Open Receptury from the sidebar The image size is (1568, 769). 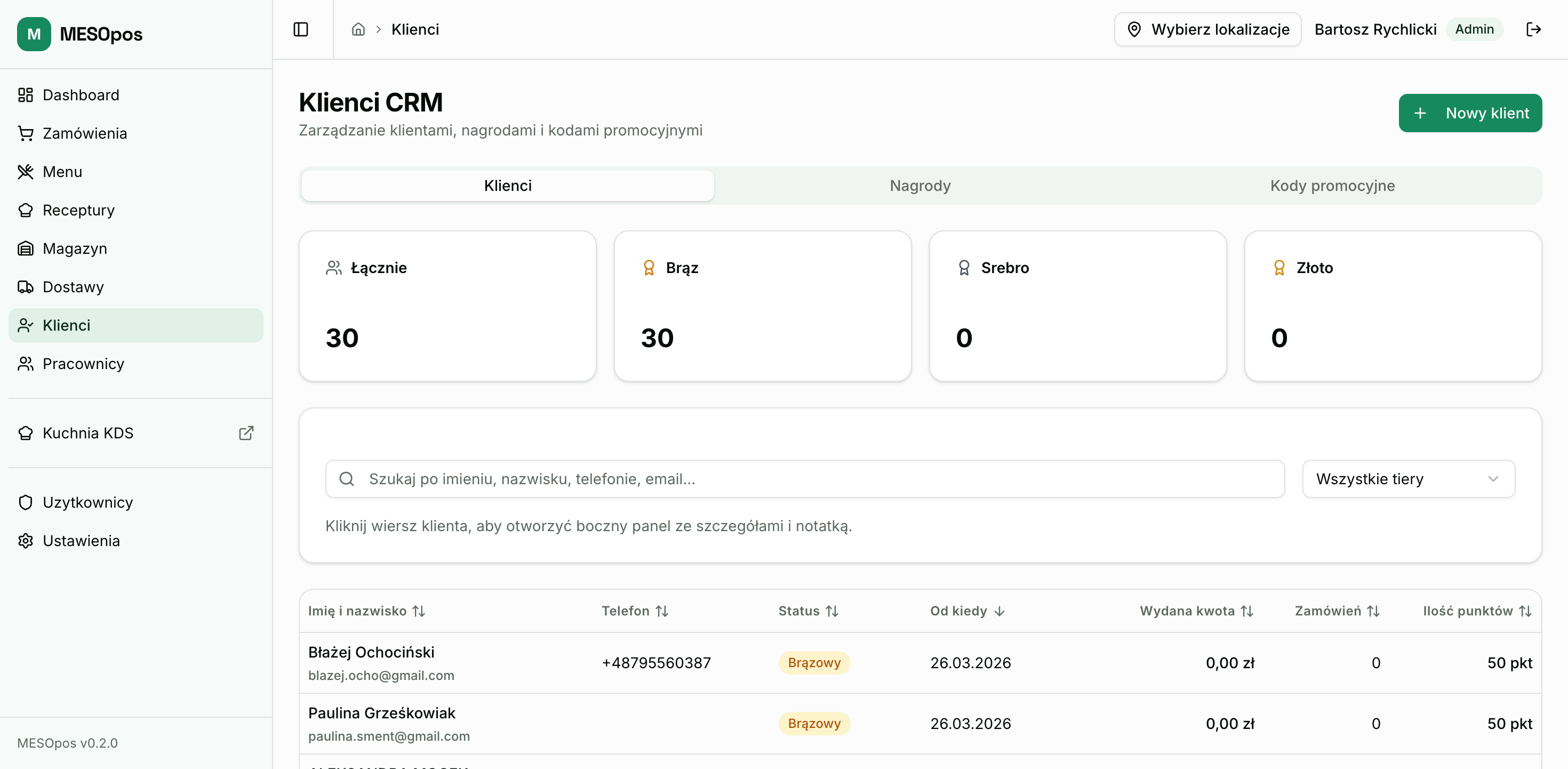tap(78, 210)
